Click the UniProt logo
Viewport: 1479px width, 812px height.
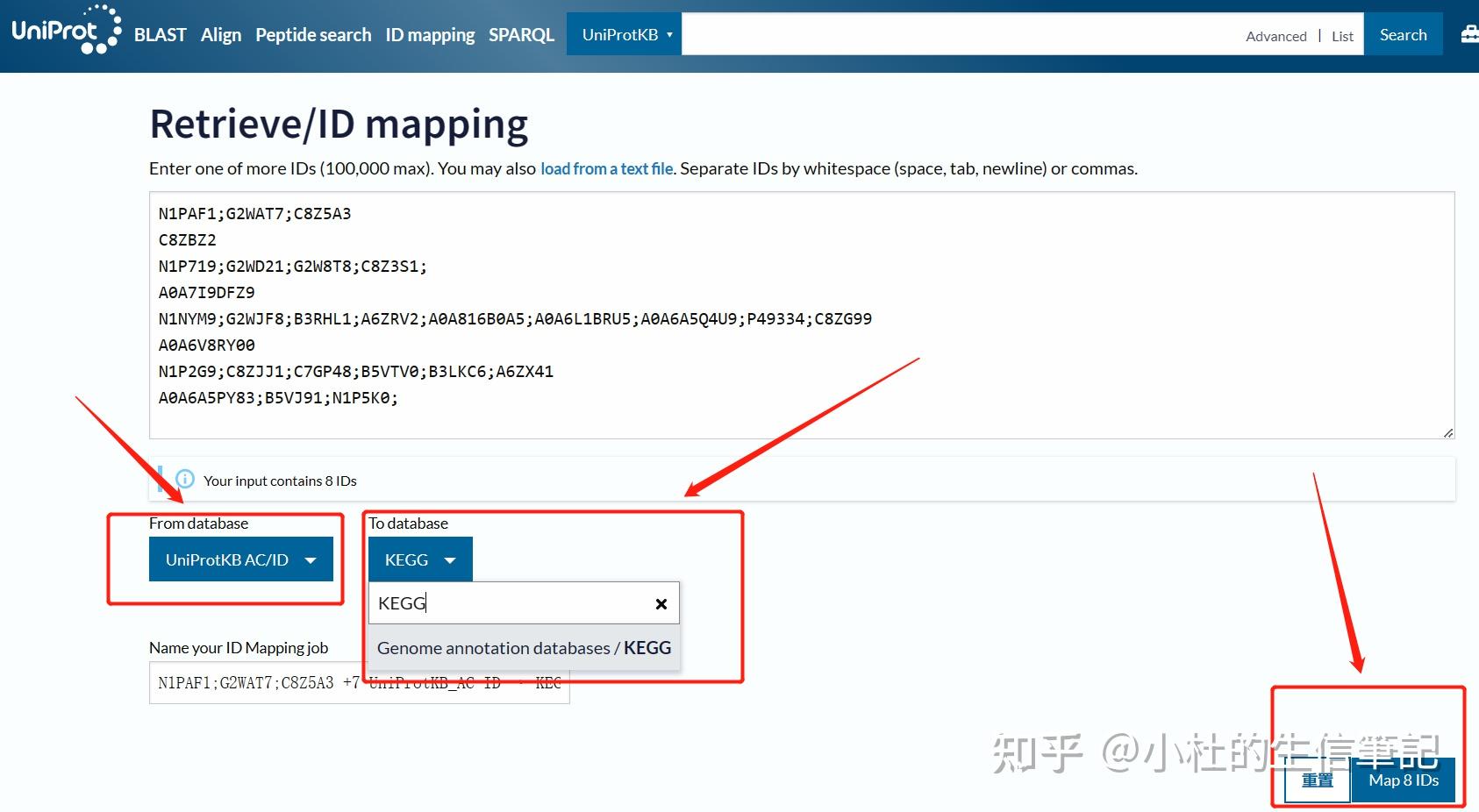(x=63, y=33)
